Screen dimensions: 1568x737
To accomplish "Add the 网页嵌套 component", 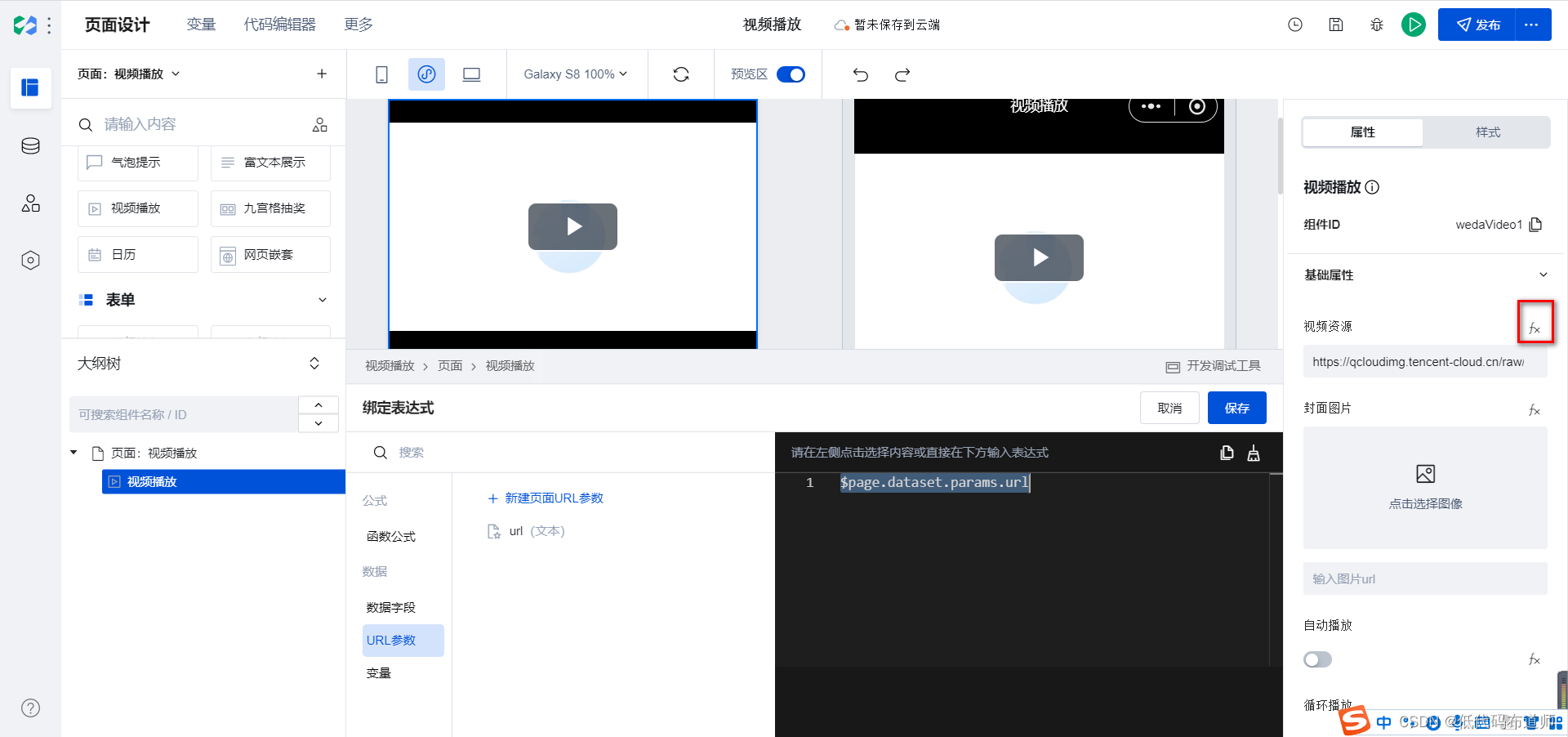I will click(x=270, y=255).
